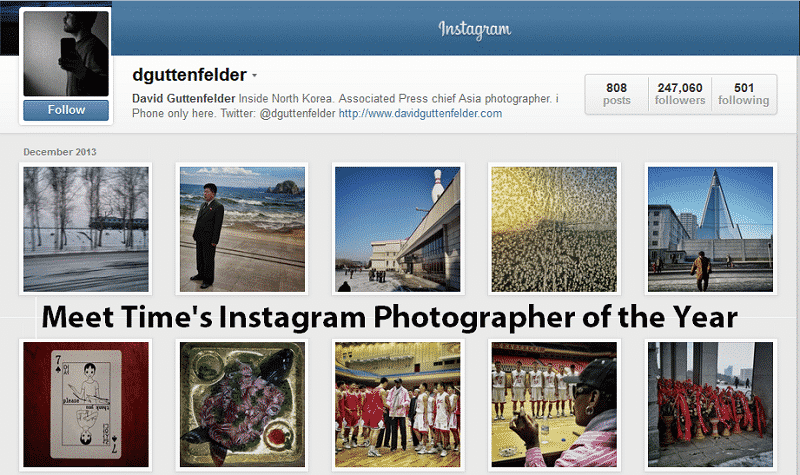Expand the dropdown arrow beside dguttenfelder username
The width and height of the screenshot is (800, 475).
pos(254,76)
